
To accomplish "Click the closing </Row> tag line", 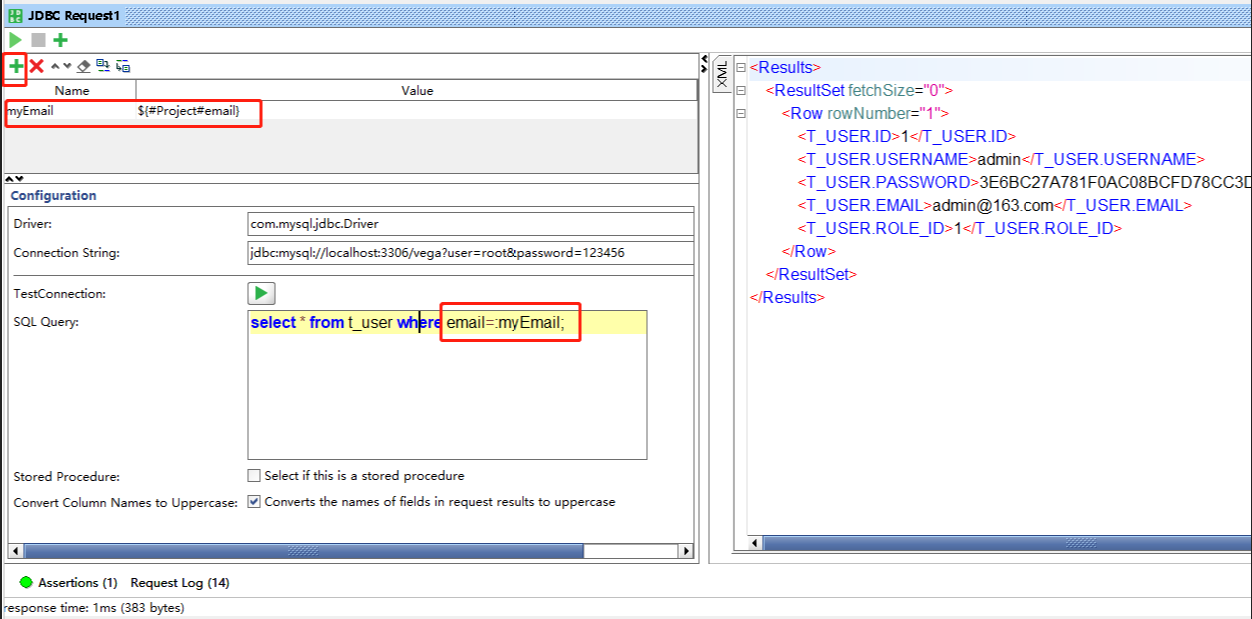I will (809, 251).
